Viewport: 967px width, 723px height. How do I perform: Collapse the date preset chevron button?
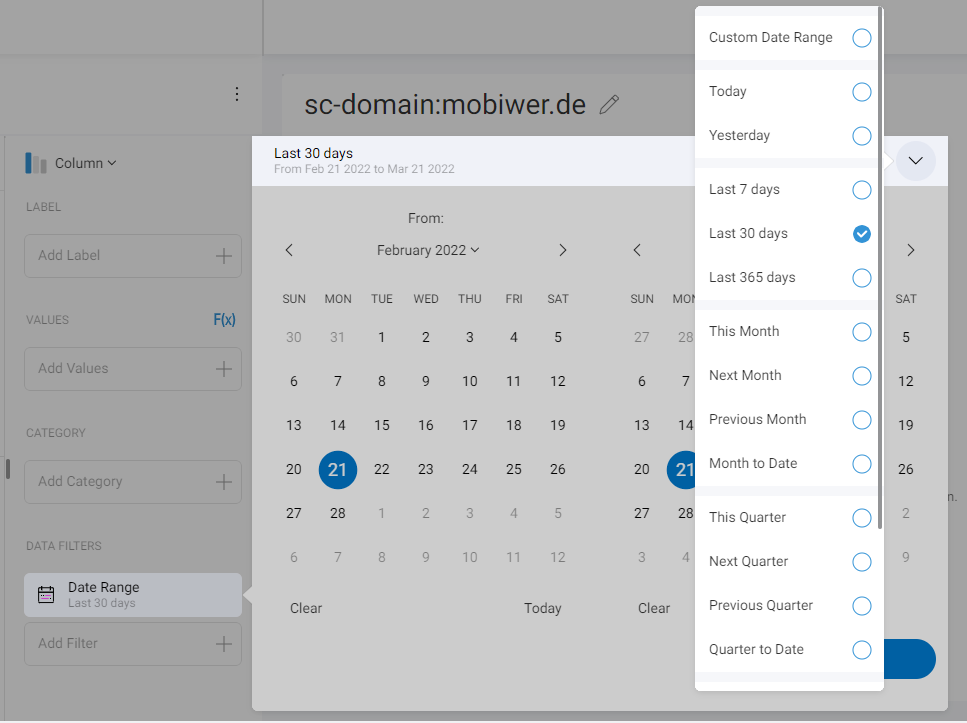(916, 161)
